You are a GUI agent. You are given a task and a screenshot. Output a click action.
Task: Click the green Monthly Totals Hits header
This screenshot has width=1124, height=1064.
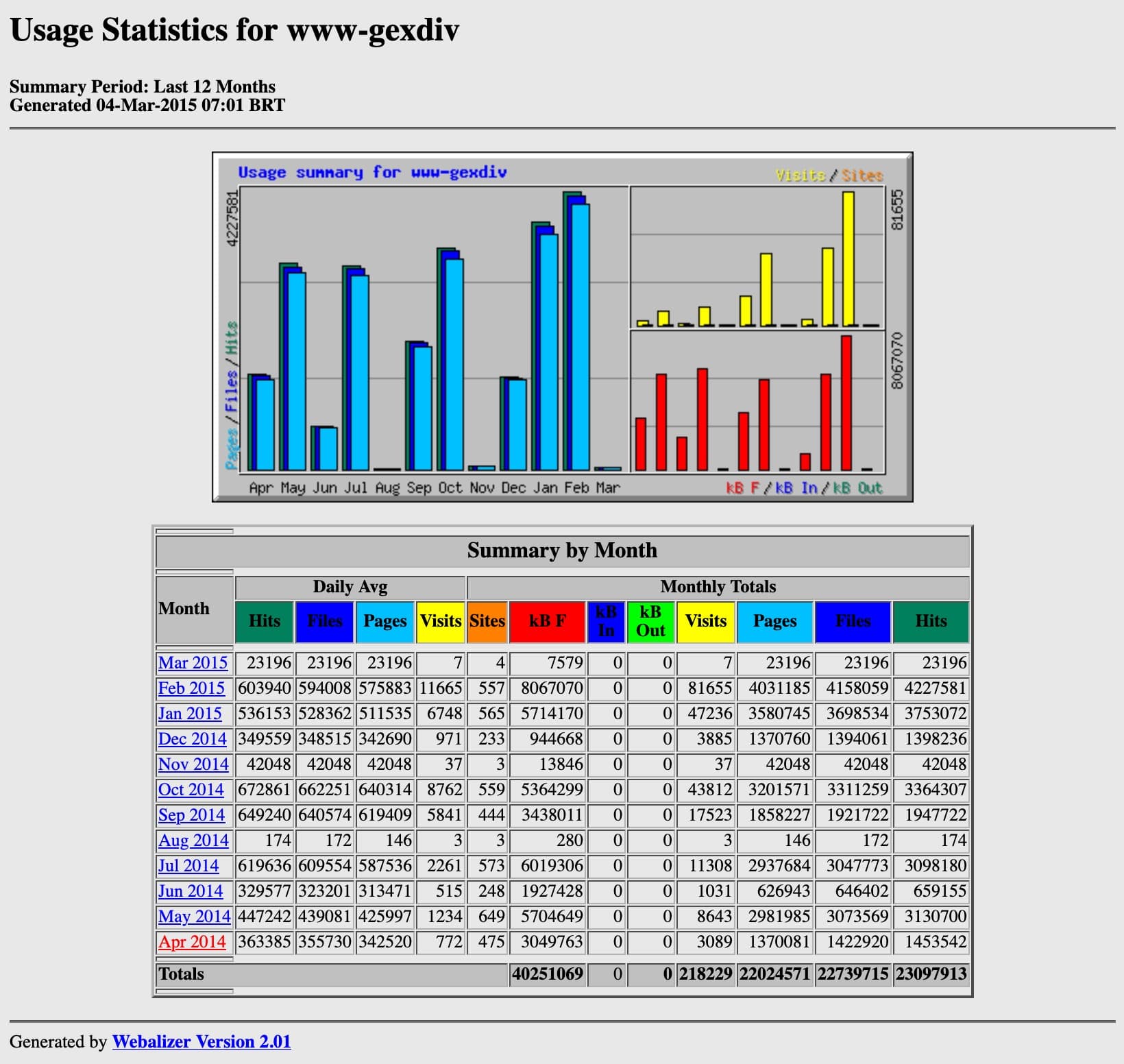(x=931, y=621)
